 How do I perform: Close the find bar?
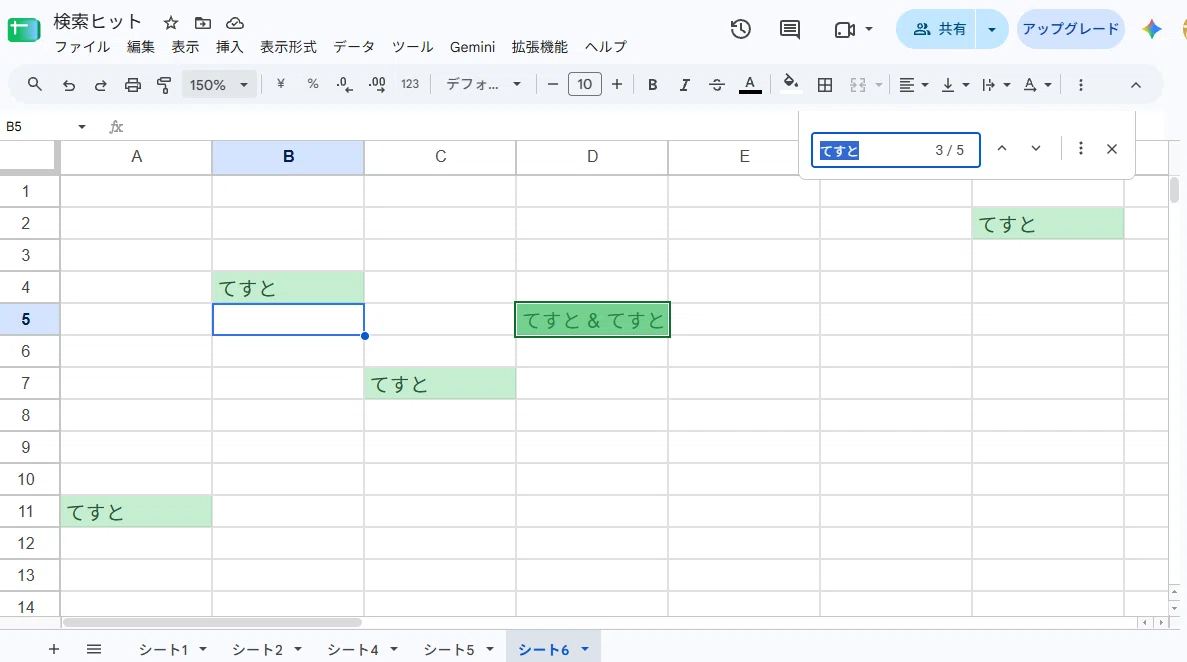pyautogui.click(x=1111, y=148)
